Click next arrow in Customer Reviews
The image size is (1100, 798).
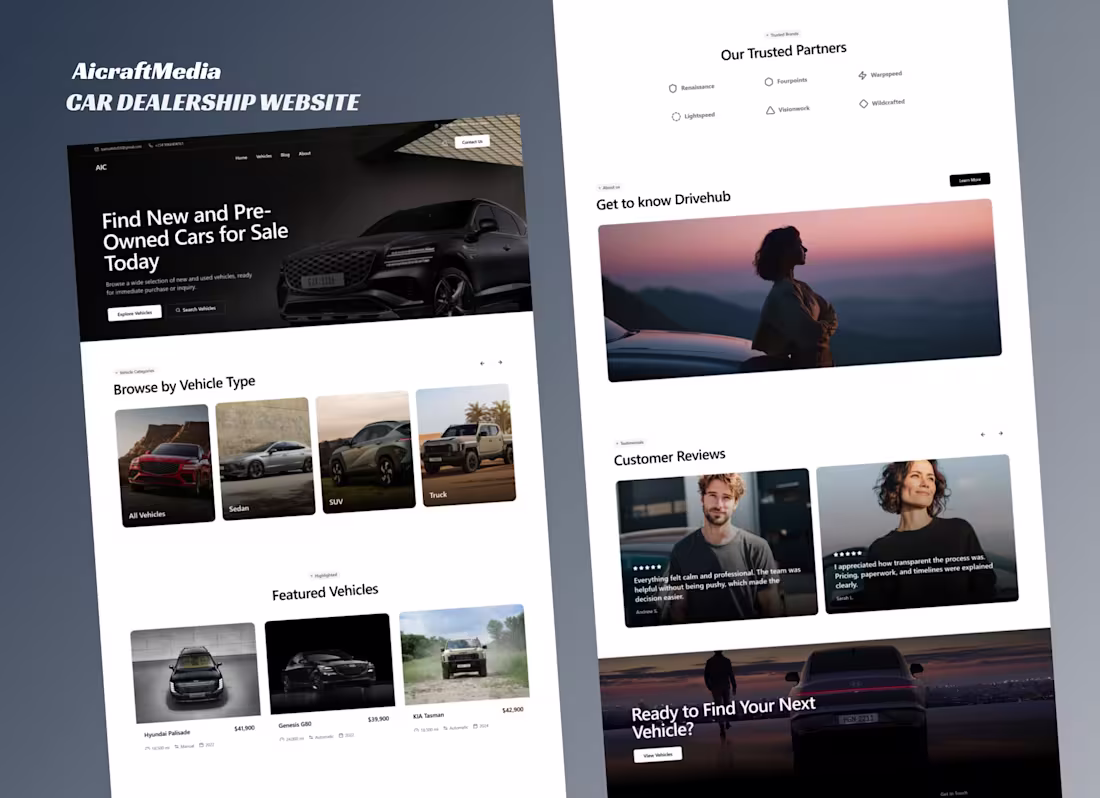(1000, 433)
